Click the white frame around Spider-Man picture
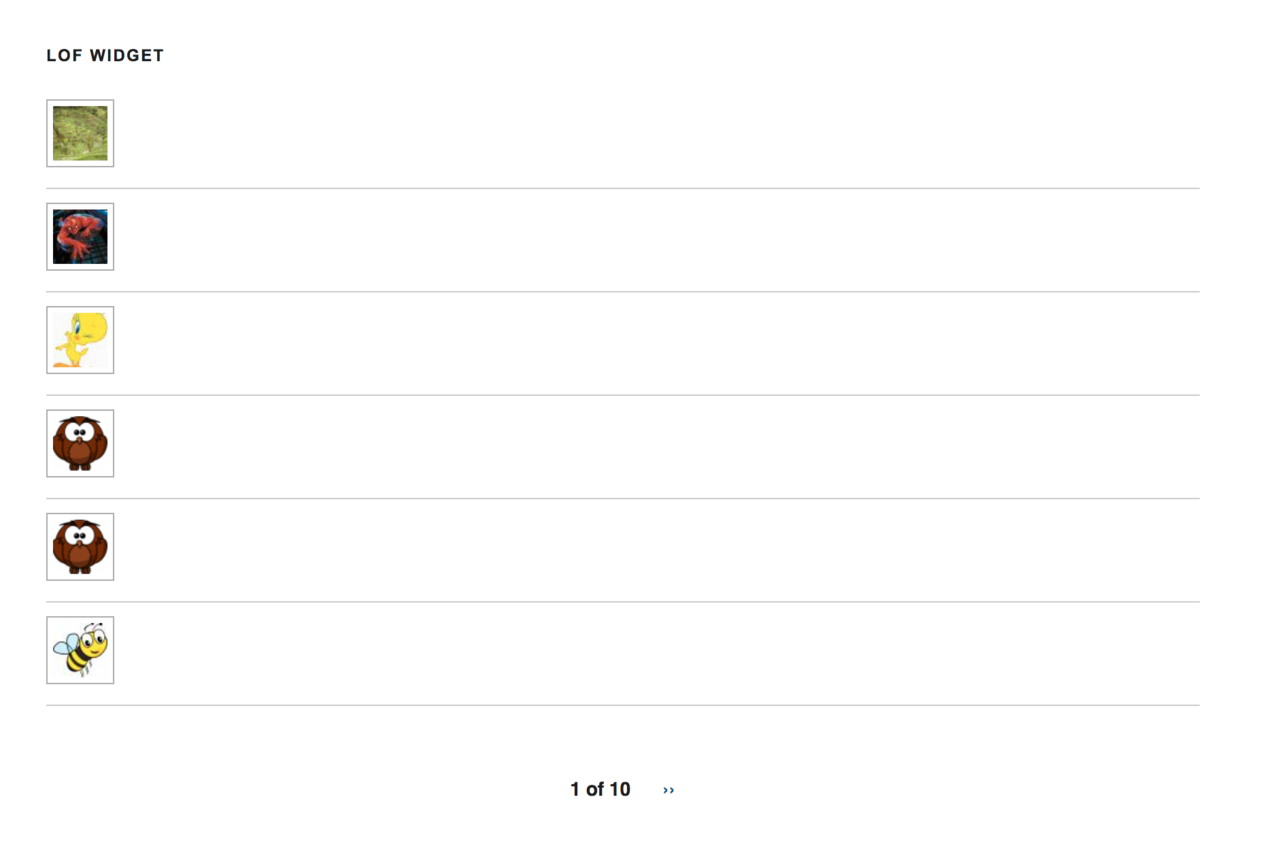 tap(50, 237)
